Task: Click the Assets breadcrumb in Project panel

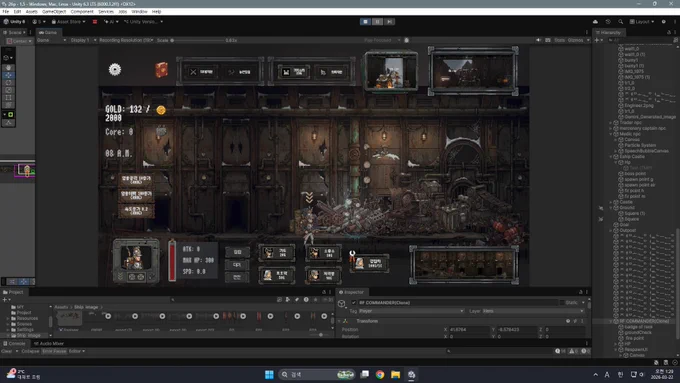Action: [x=61, y=307]
